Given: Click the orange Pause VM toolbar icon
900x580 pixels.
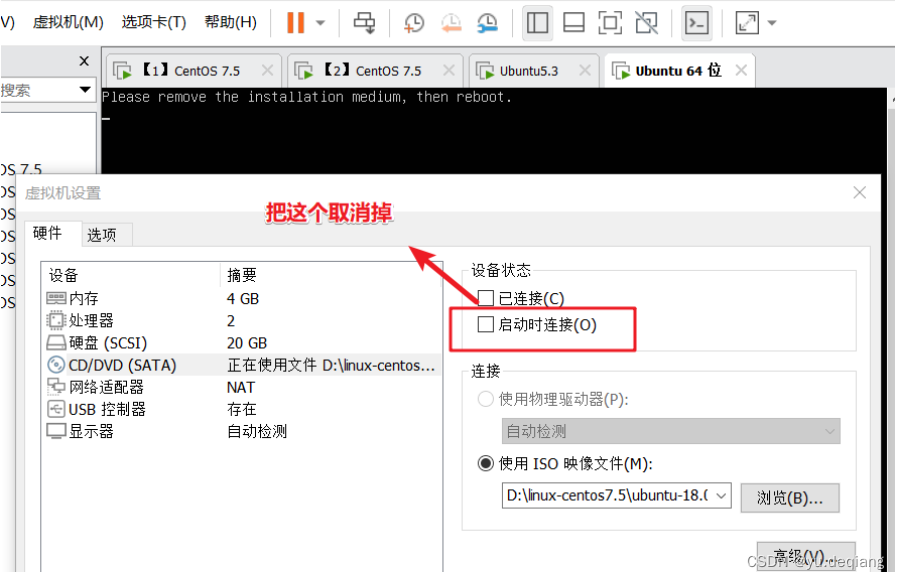Looking at the screenshot, I should tap(296, 23).
